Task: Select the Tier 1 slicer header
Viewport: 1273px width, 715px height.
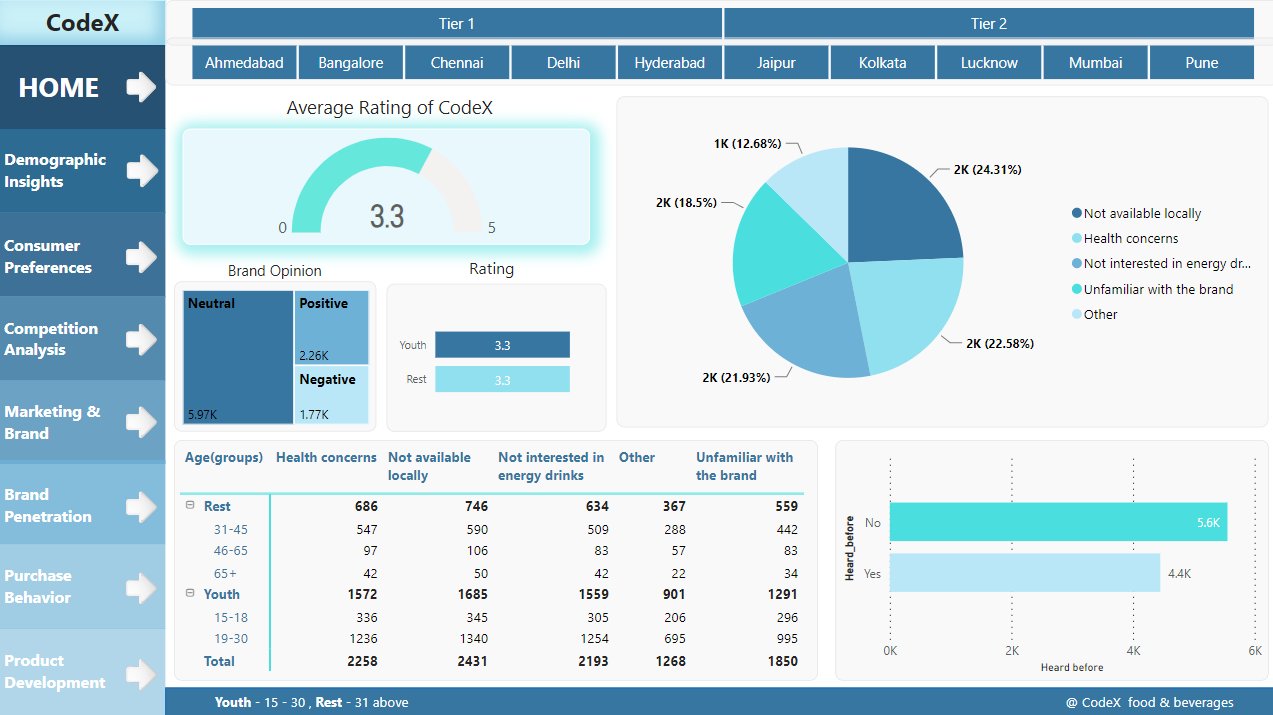Action: pos(457,23)
